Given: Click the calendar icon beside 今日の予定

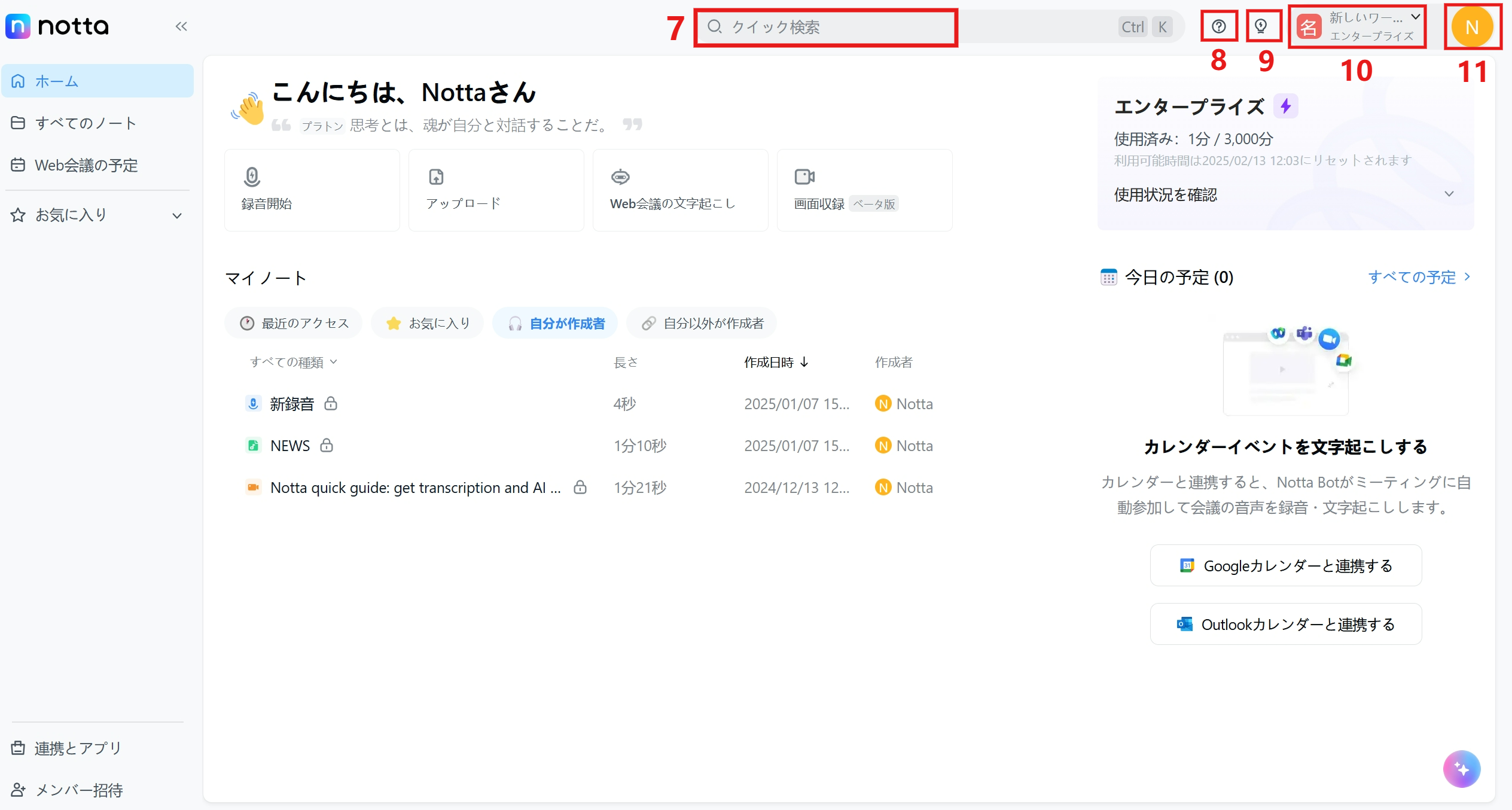Looking at the screenshot, I should [1109, 277].
